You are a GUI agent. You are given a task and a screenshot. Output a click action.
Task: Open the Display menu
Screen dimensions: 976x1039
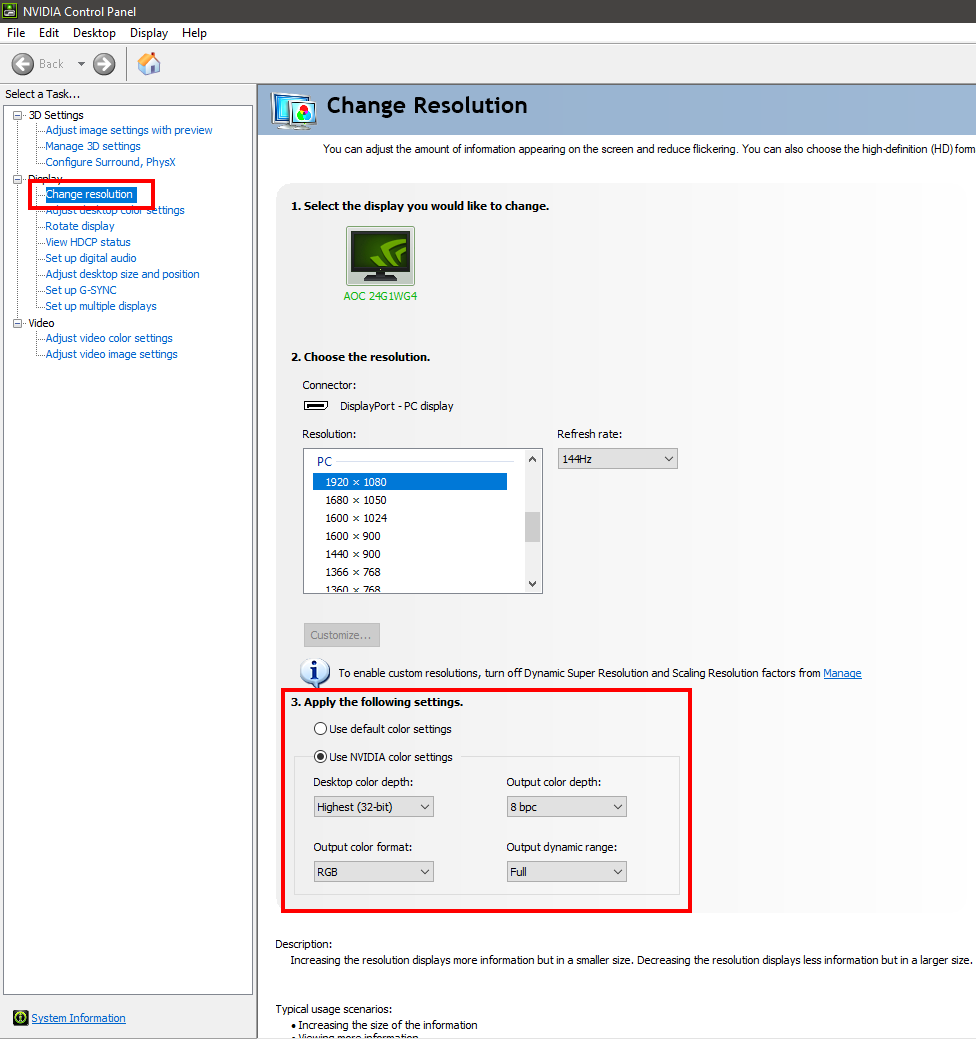click(x=148, y=33)
